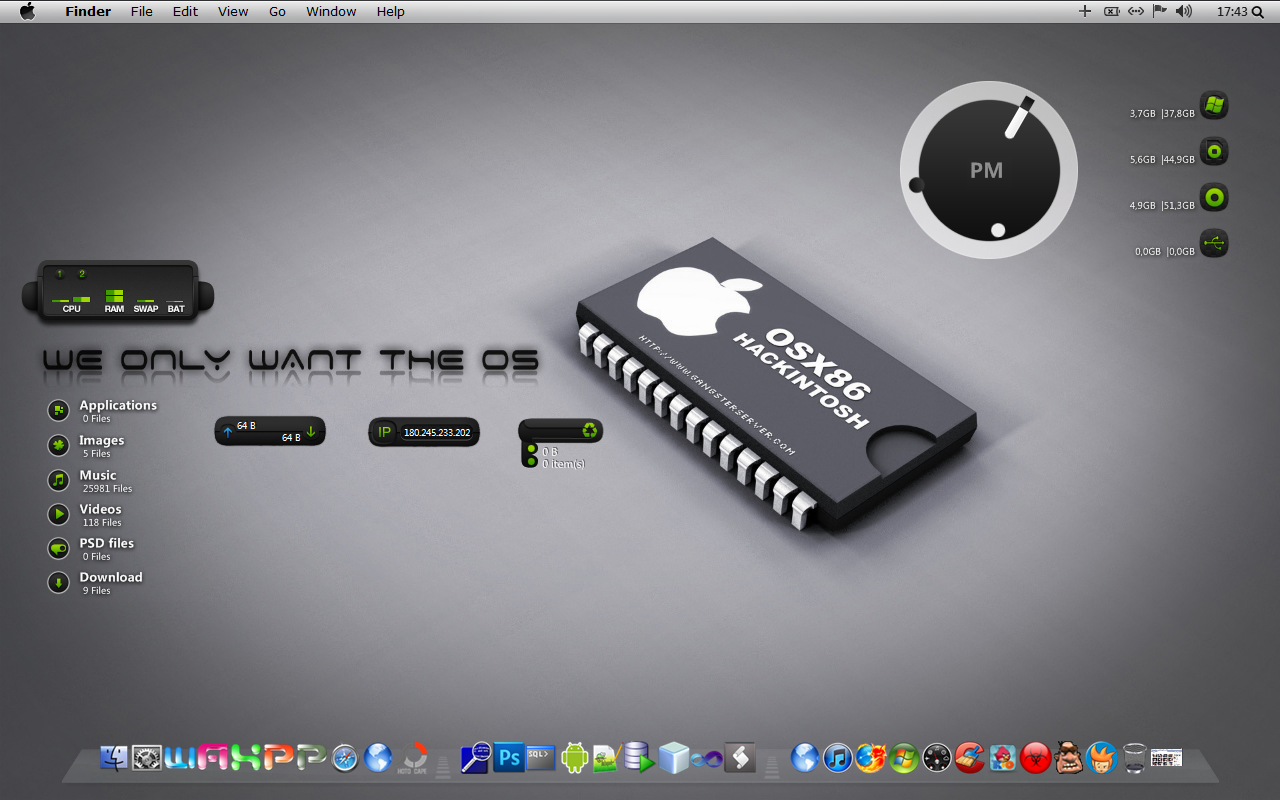Image resolution: width=1280 pixels, height=800 pixels.
Task: Open the Dashboard gauge icon
Action: click(x=937, y=758)
